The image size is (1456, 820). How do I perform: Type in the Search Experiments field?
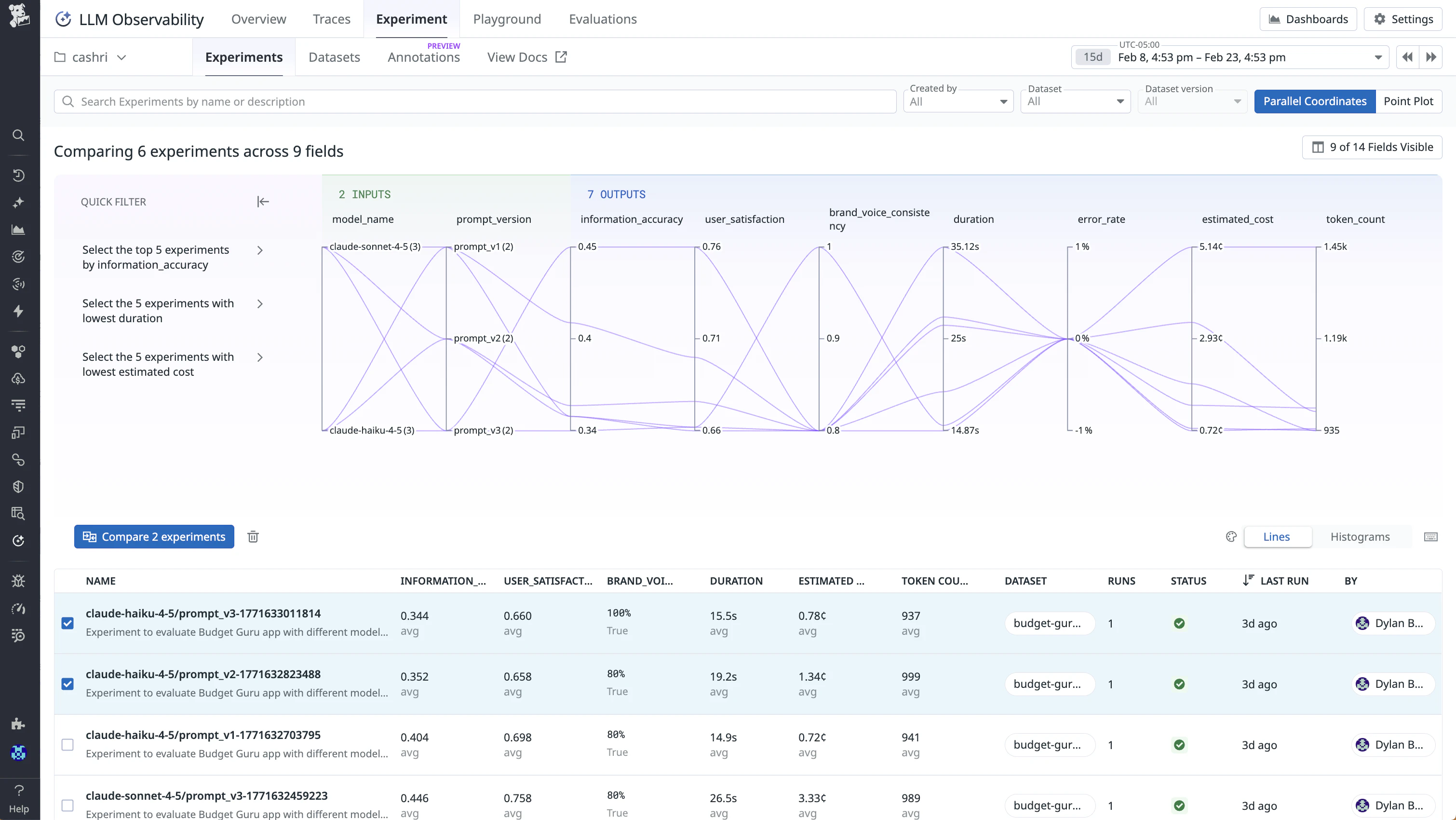(452, 101)
